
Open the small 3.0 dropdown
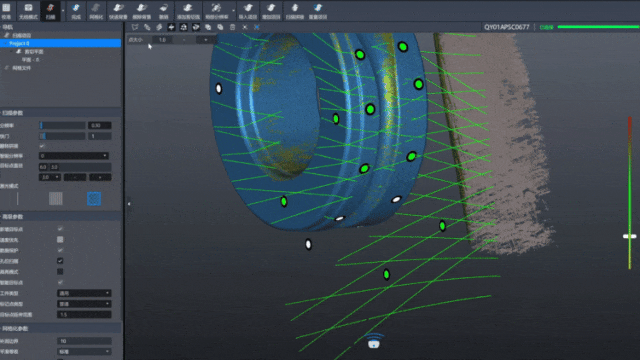[x=50, y=177]
